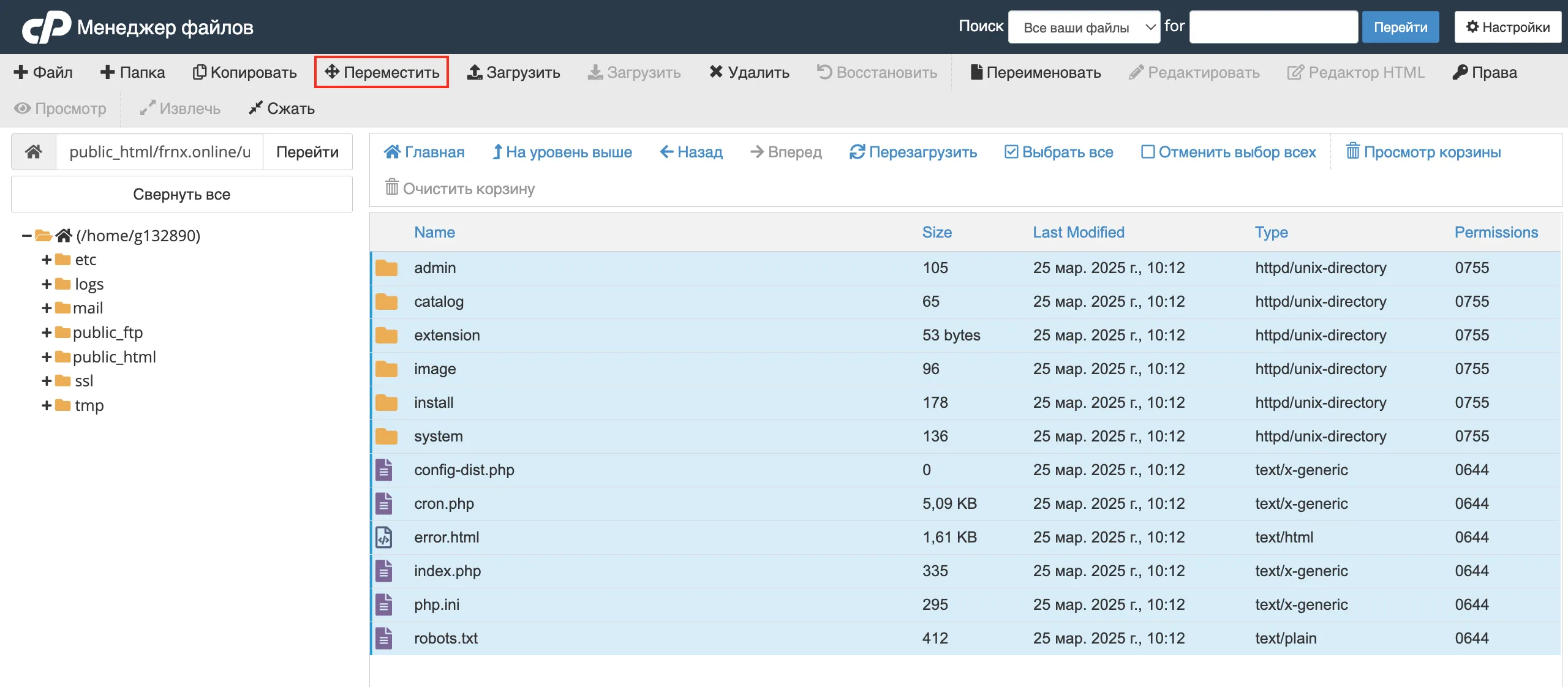
Task: Click Выбрать все checkbox link
Action: (1059, 152)
